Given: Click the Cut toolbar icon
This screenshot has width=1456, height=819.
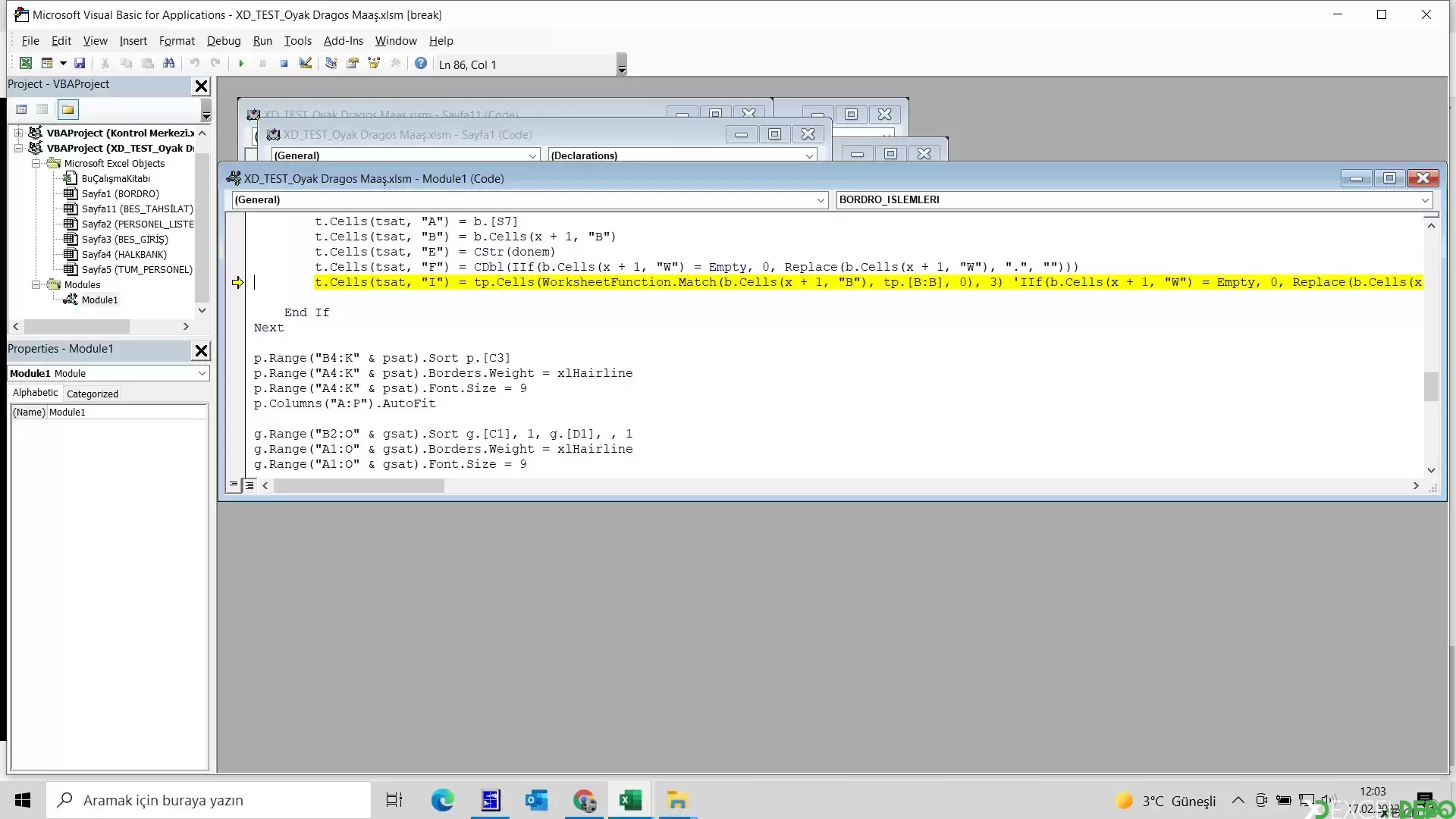Looking at the screenshot, I should tap(105, 64).
